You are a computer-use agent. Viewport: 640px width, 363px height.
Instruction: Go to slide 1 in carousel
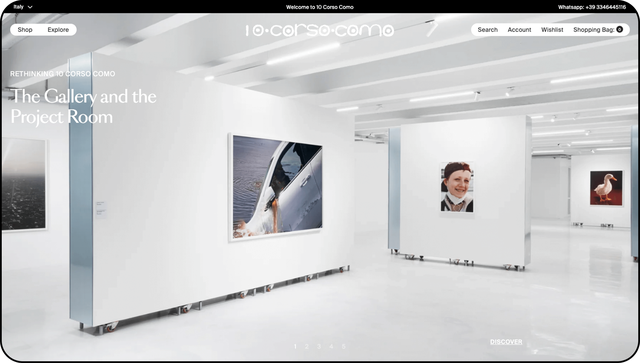[x=295, y=346]
